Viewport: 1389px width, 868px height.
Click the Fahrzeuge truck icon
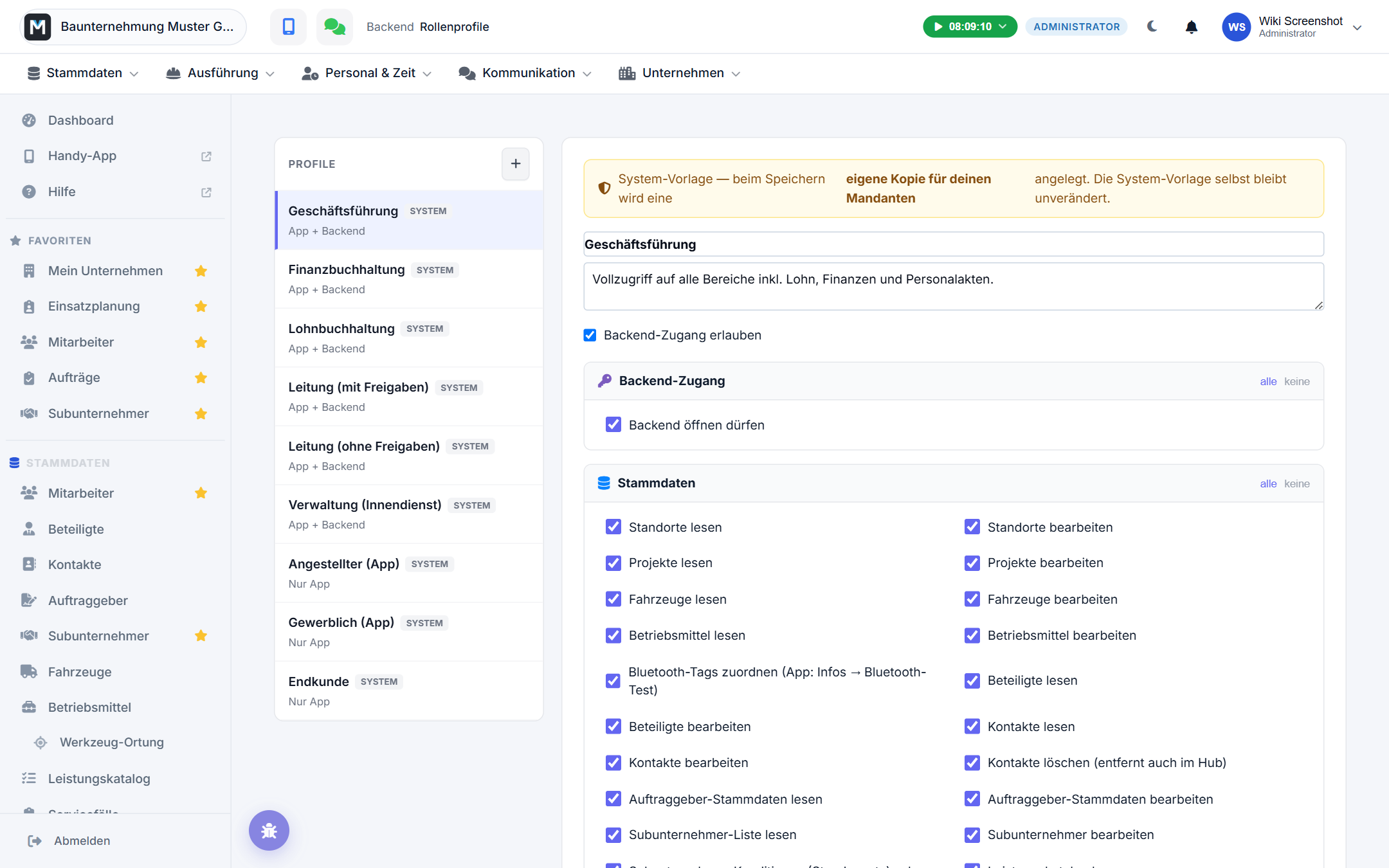(29, 671)
